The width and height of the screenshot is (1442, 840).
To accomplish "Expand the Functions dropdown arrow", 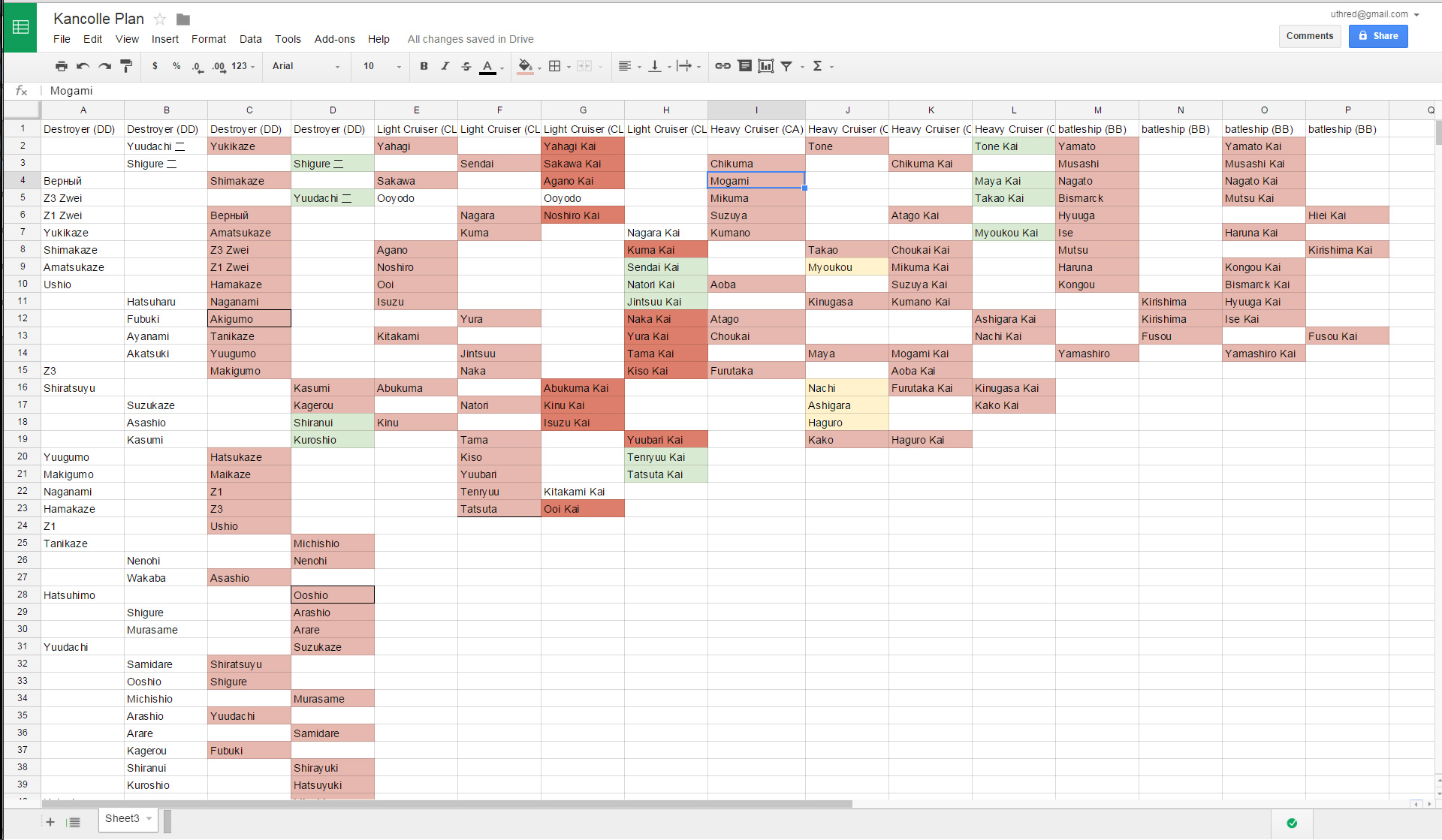I will coord(831,67).
